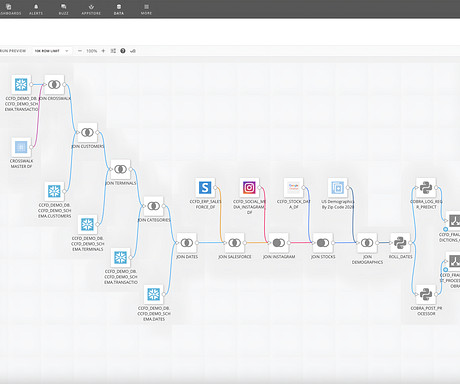Image resolution: width=460 pixels, height=384 pixels.
Task: Select the Join Crosswalk tile
Action: point(54,84)
